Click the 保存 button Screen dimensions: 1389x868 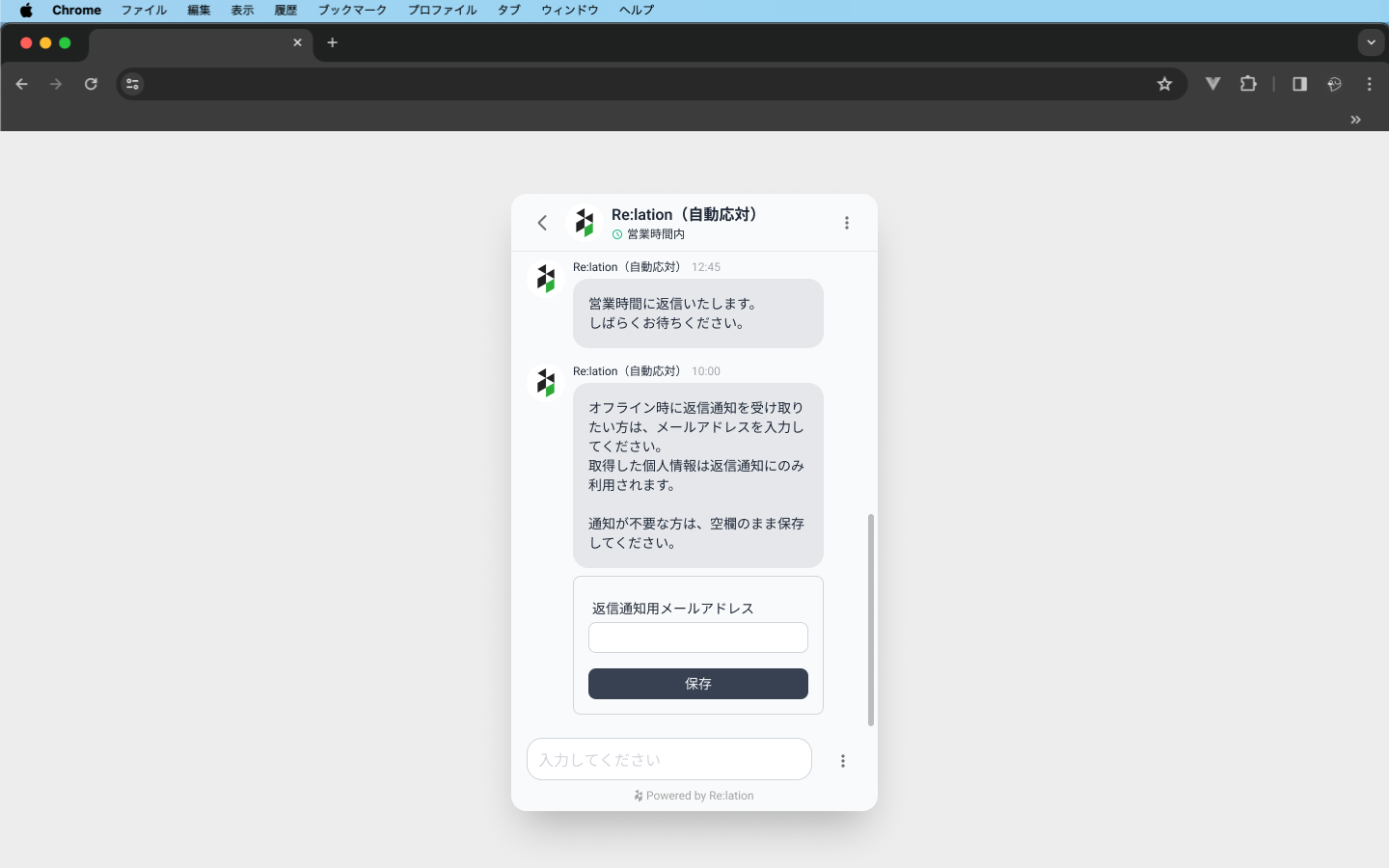coord(698,684)
